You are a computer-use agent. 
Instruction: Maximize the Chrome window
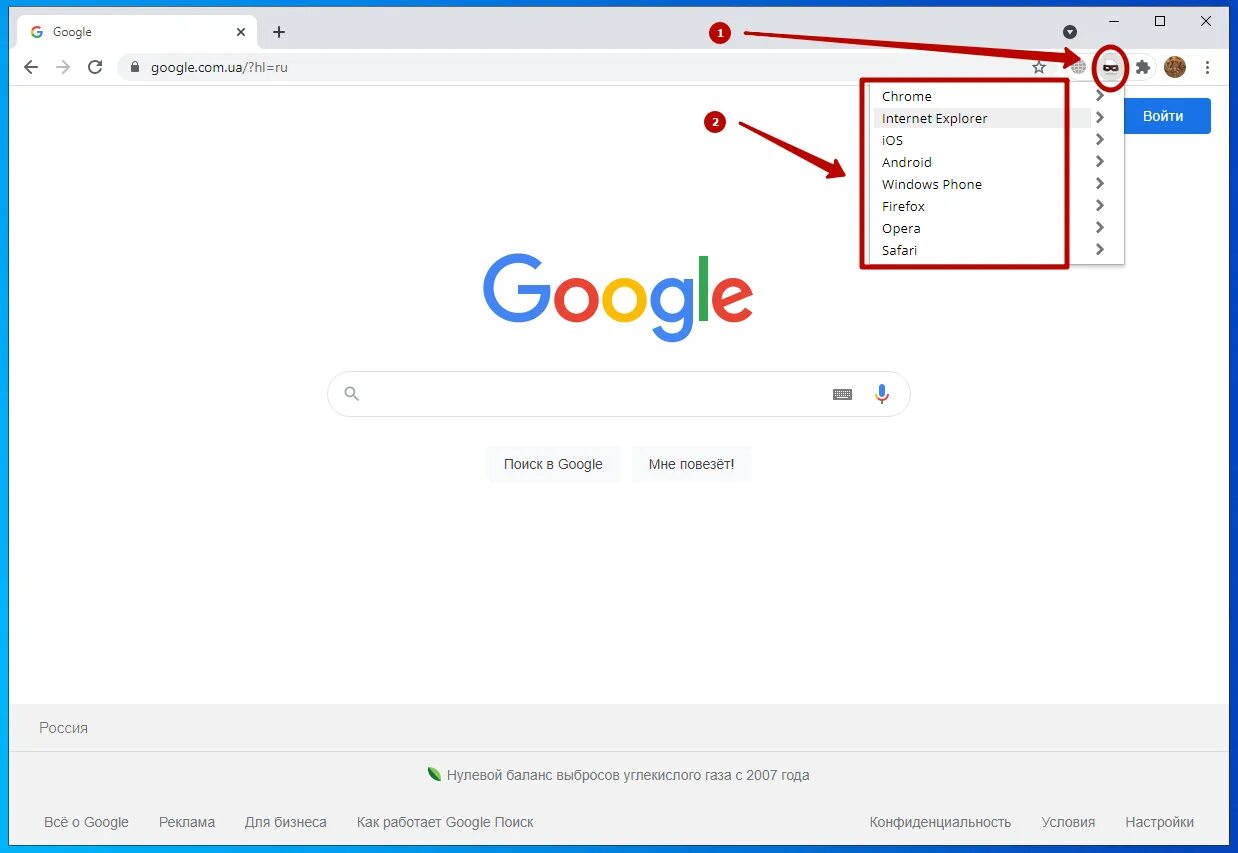pyautogui.click(x=1160, y=21)
